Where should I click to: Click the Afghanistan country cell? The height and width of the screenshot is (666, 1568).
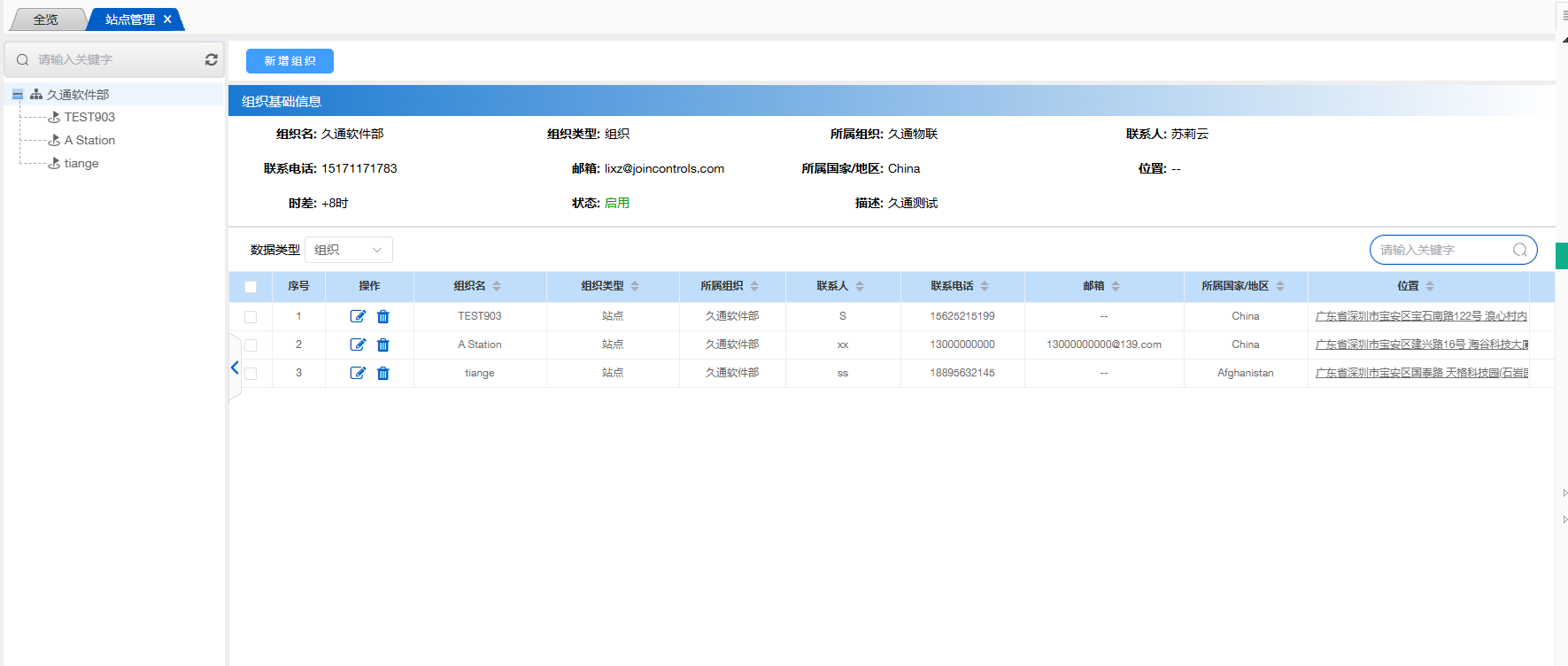[x=1246, y=373]
